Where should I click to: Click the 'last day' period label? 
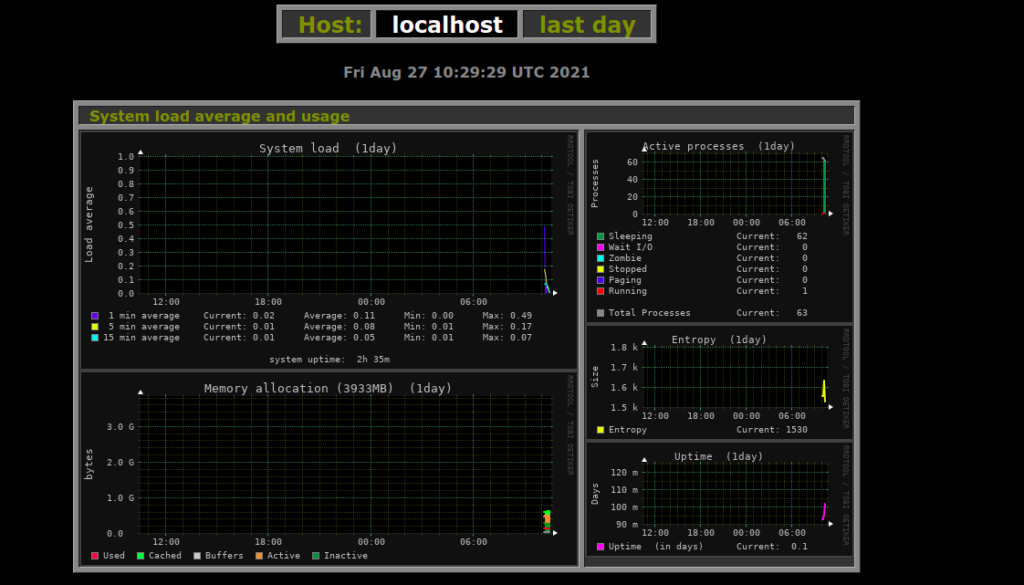pos(587,25)
